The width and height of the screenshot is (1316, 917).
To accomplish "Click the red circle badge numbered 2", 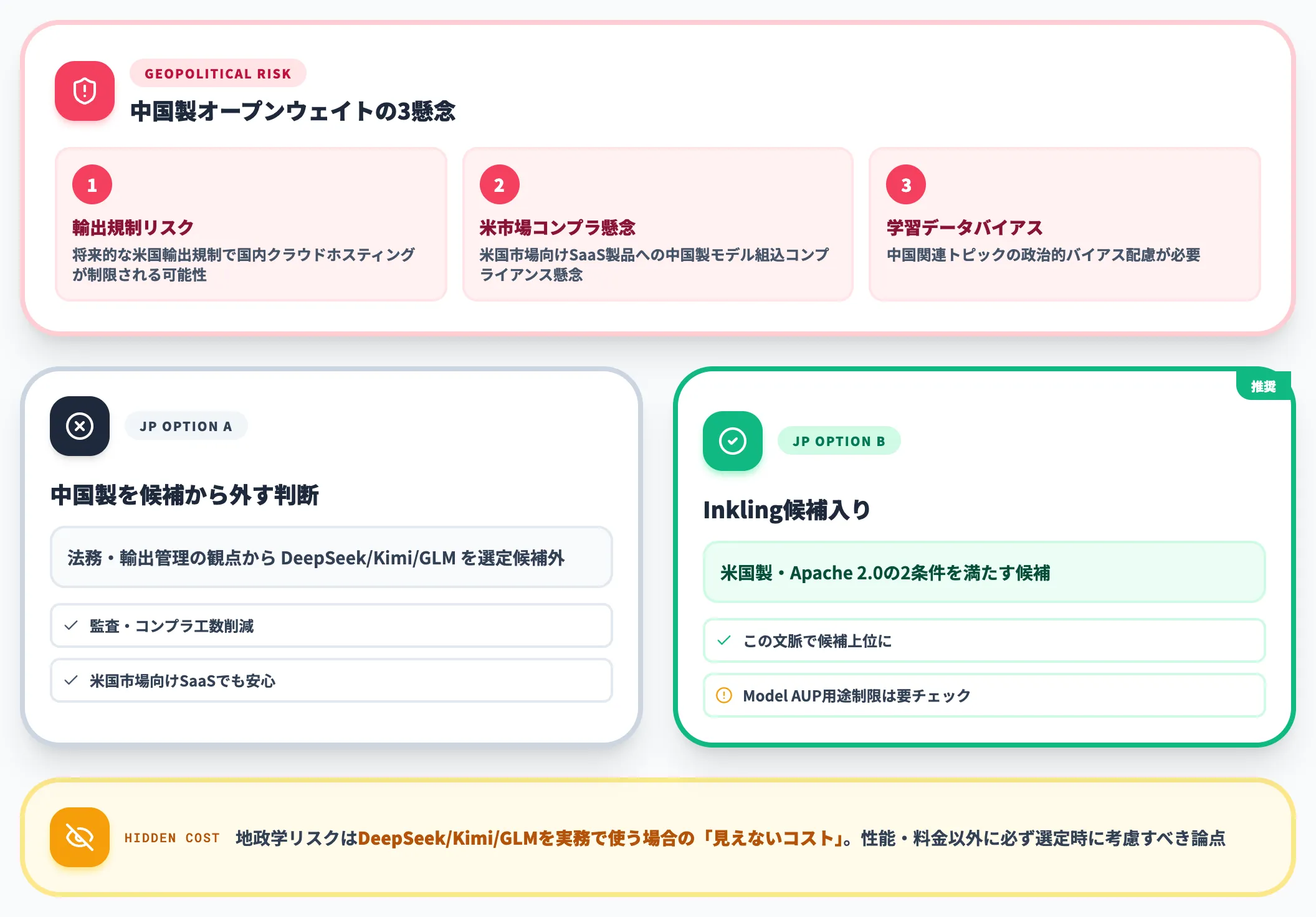I will 499,184.
